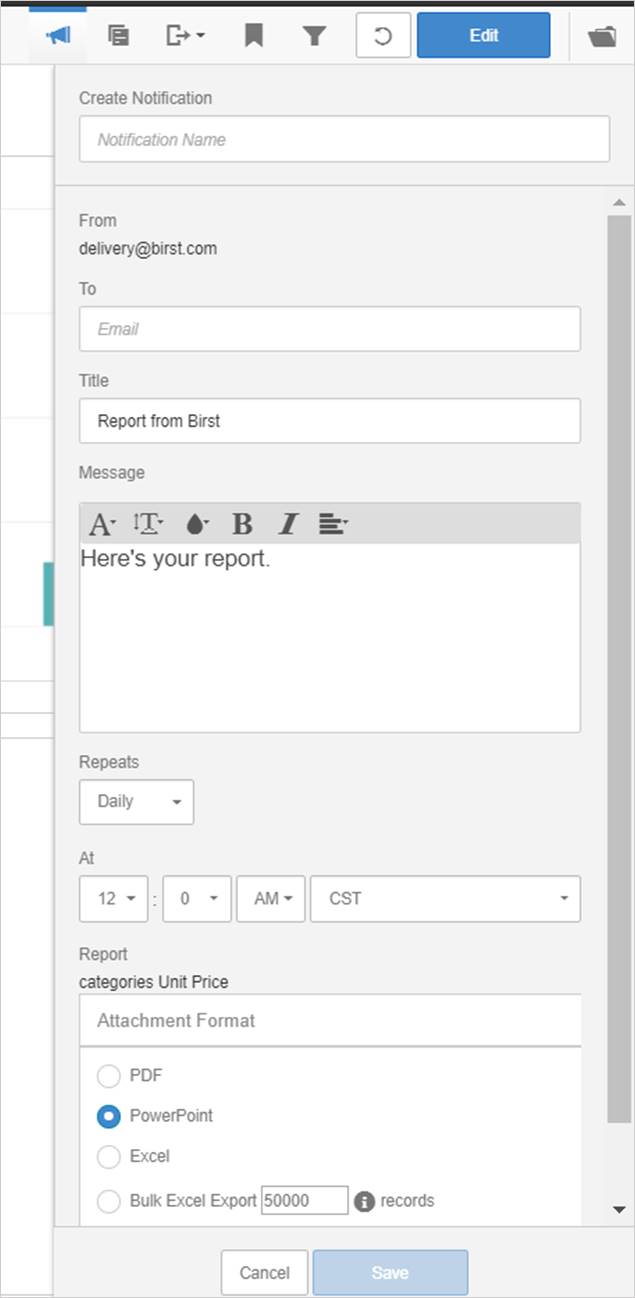
Task: Click the bookmark icon
Action: click(x=254, y=36)
